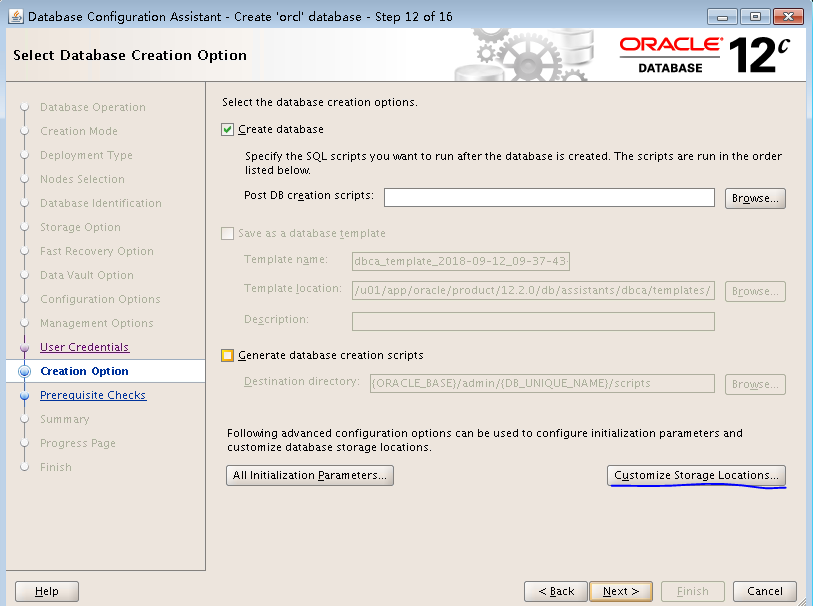Open Customize Storage Locations dialog

[x=696, y=475]
